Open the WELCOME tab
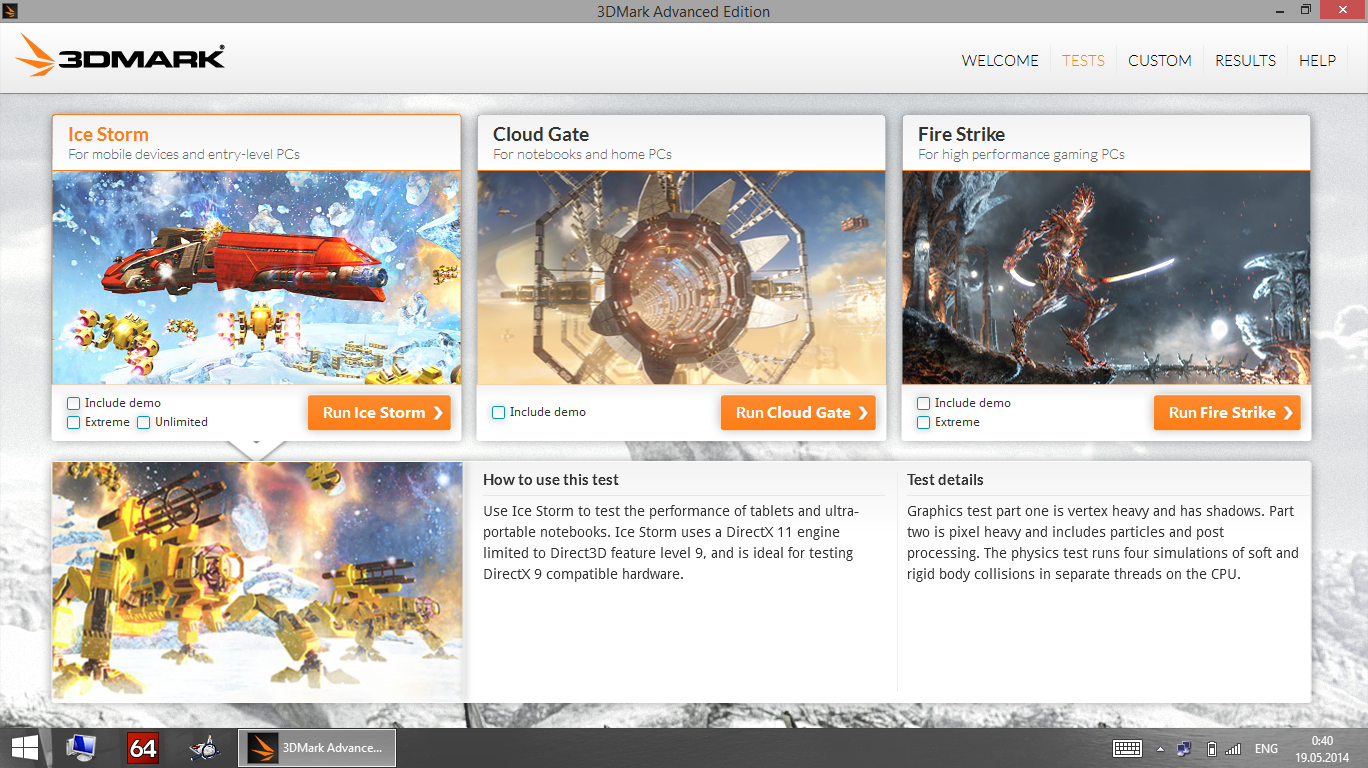1368x768 pixels. 1000,61
